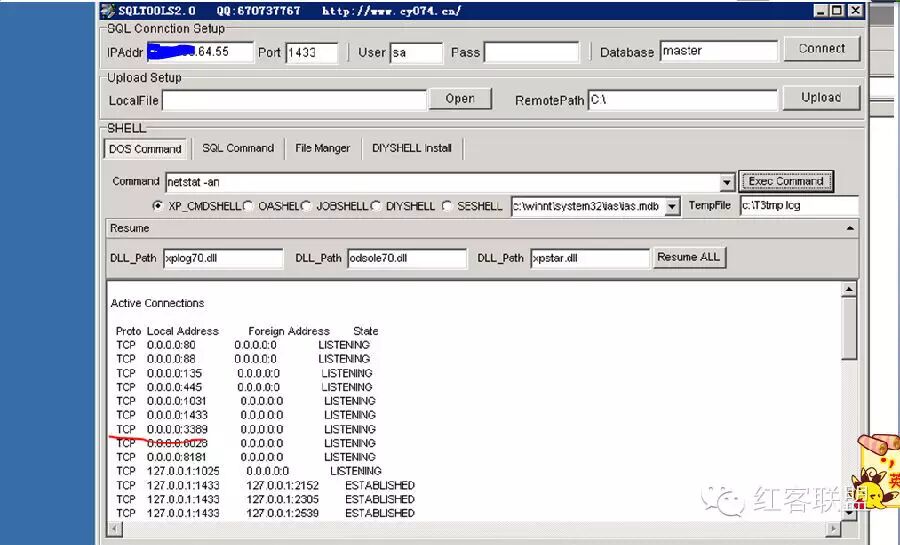Click the 0.0.0.0:3389 local address entry

coord(177,429)
